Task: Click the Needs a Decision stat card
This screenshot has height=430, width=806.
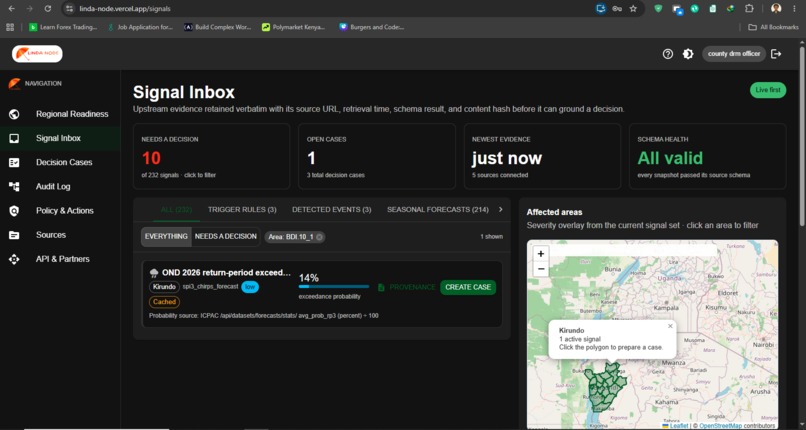Action: click(211, 156)
